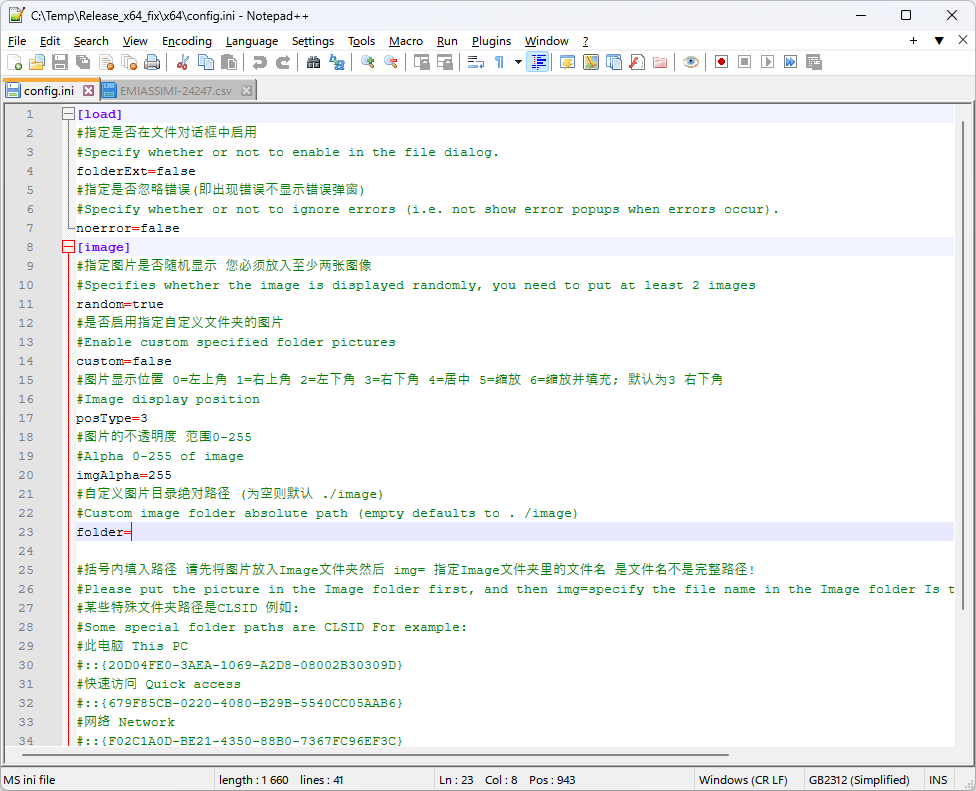Screen dimensions: 976x791
Task: Click the Stop recording macro icon
Action: [x=744, y=62]
